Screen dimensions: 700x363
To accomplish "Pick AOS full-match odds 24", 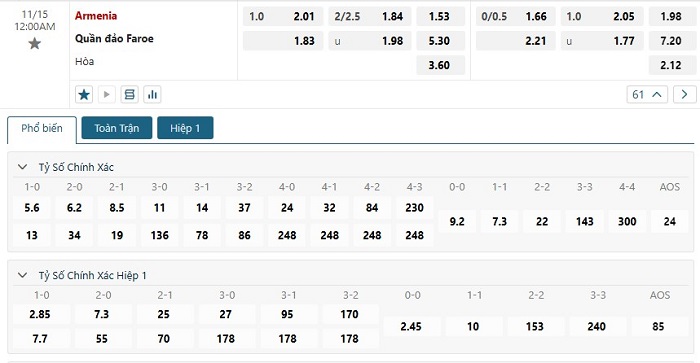I will tap(670, 221).
